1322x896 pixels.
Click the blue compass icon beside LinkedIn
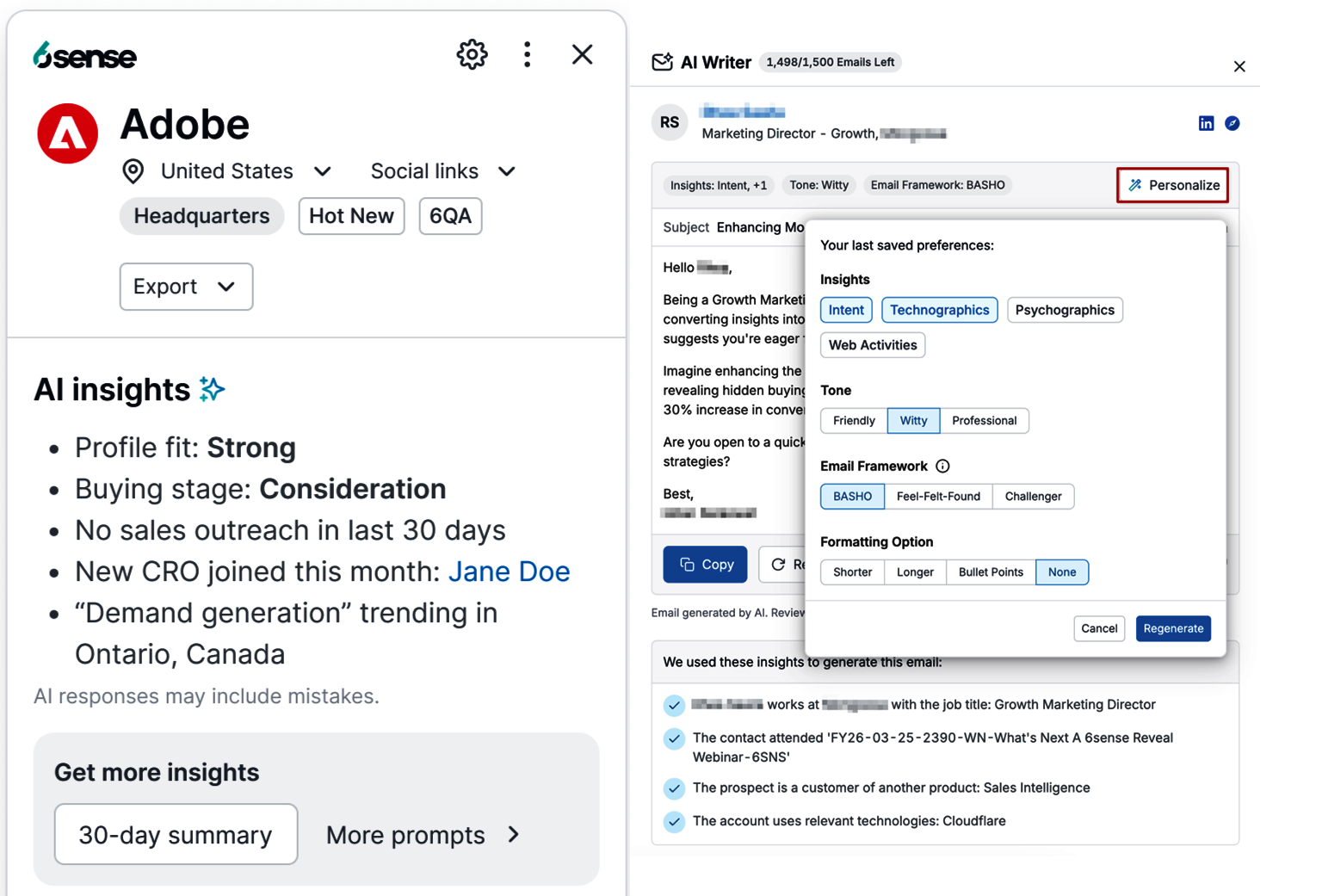tap(1232, 123)
